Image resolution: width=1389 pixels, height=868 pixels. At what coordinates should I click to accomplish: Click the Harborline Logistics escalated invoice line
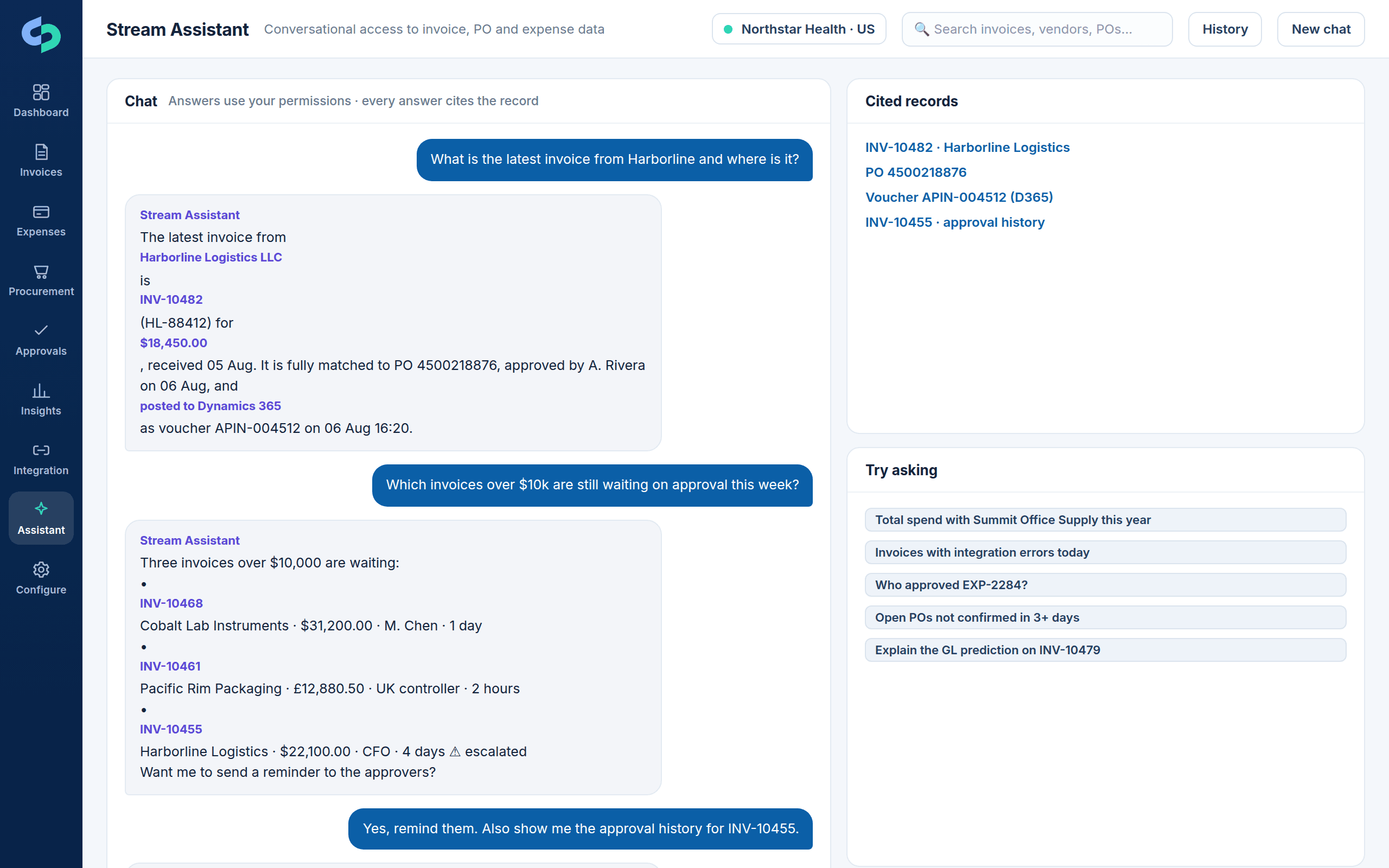click(333, 751)
